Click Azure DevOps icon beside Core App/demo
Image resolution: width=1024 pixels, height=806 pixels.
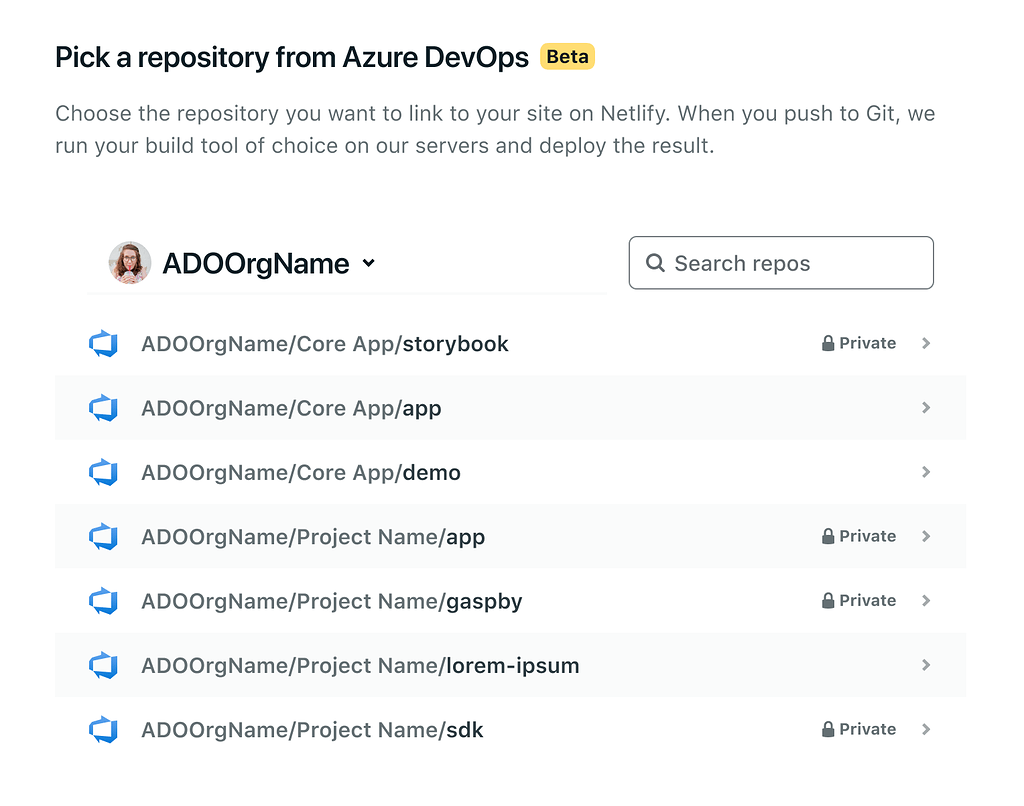[x=103, y=472]
